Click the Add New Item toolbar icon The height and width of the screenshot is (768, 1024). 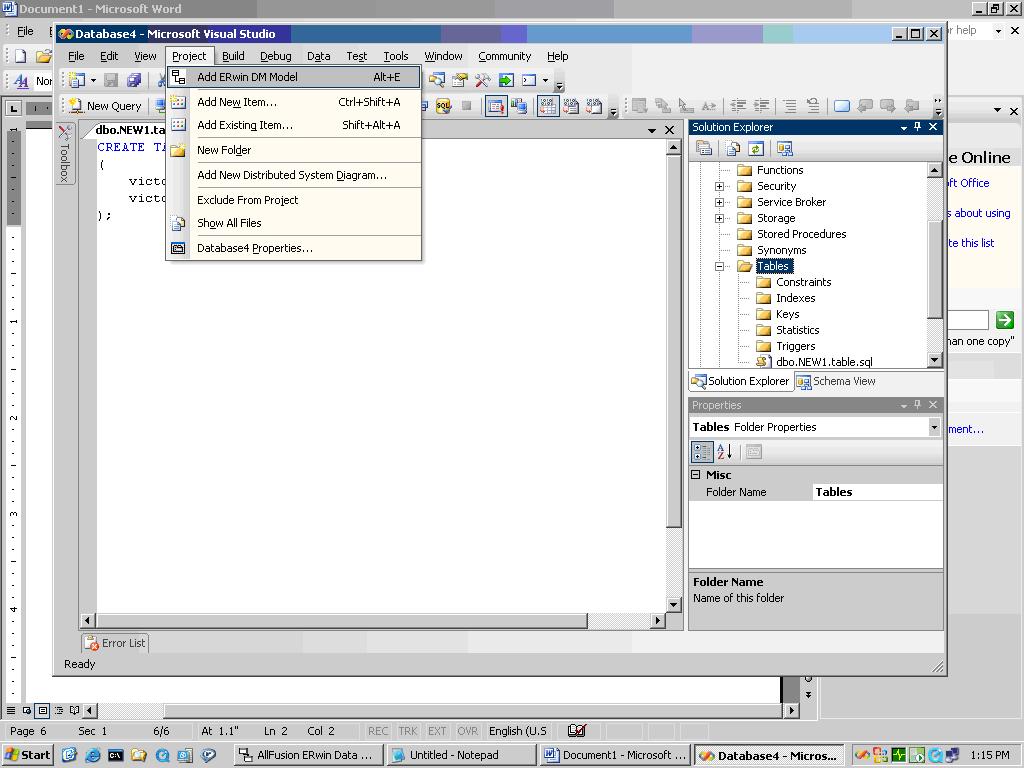(77, 80)
